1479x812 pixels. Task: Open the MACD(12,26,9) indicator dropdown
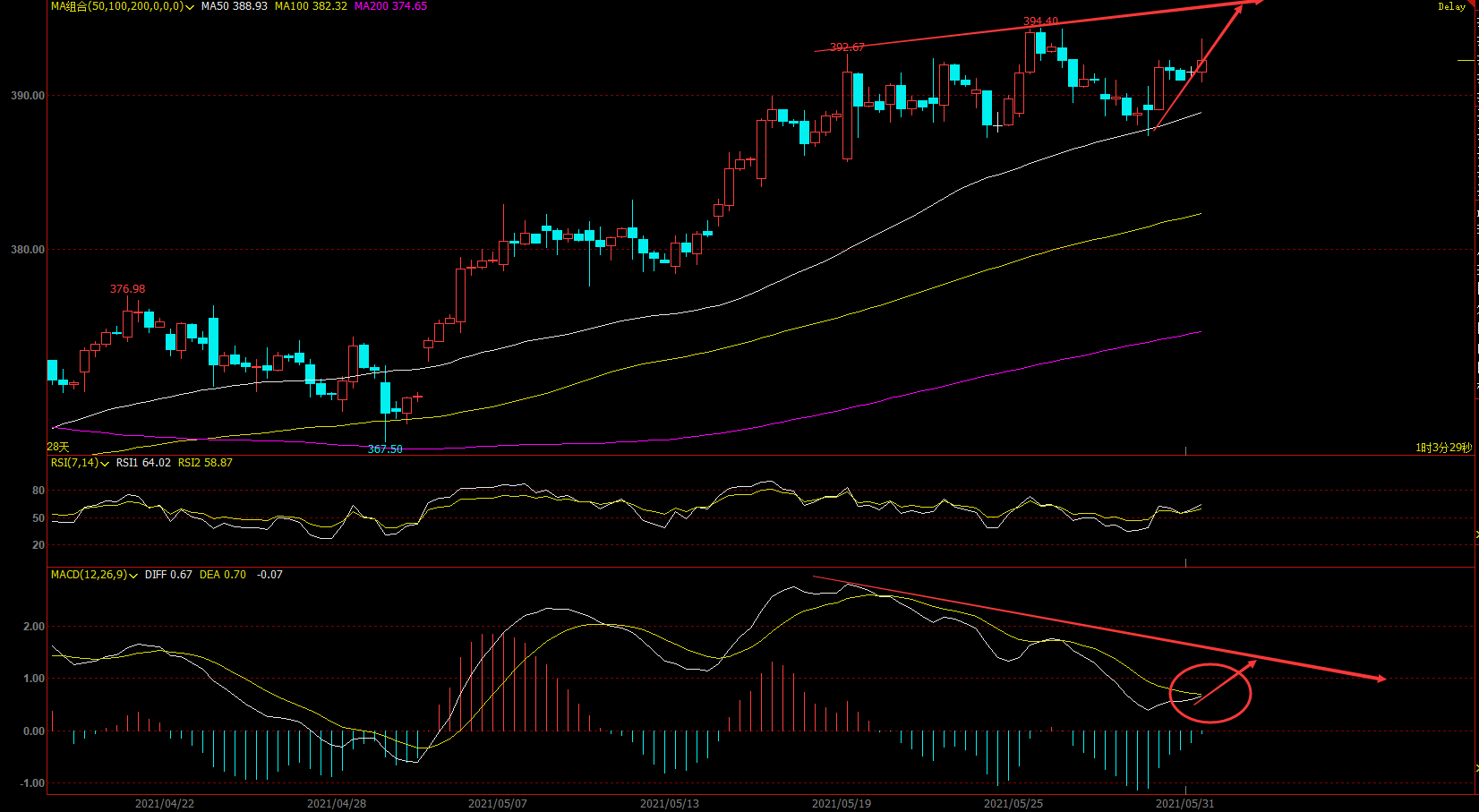click(94, 575)
